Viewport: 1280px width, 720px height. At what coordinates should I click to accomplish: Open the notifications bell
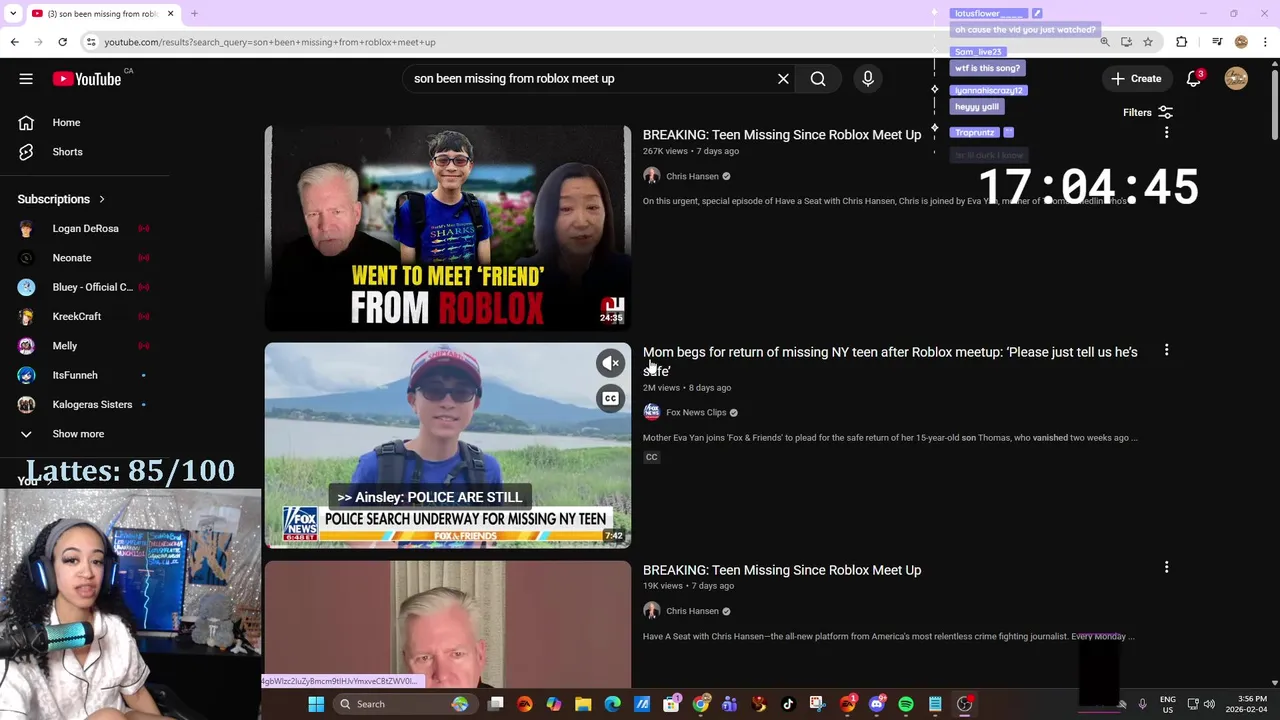(x=1193, y=78)
